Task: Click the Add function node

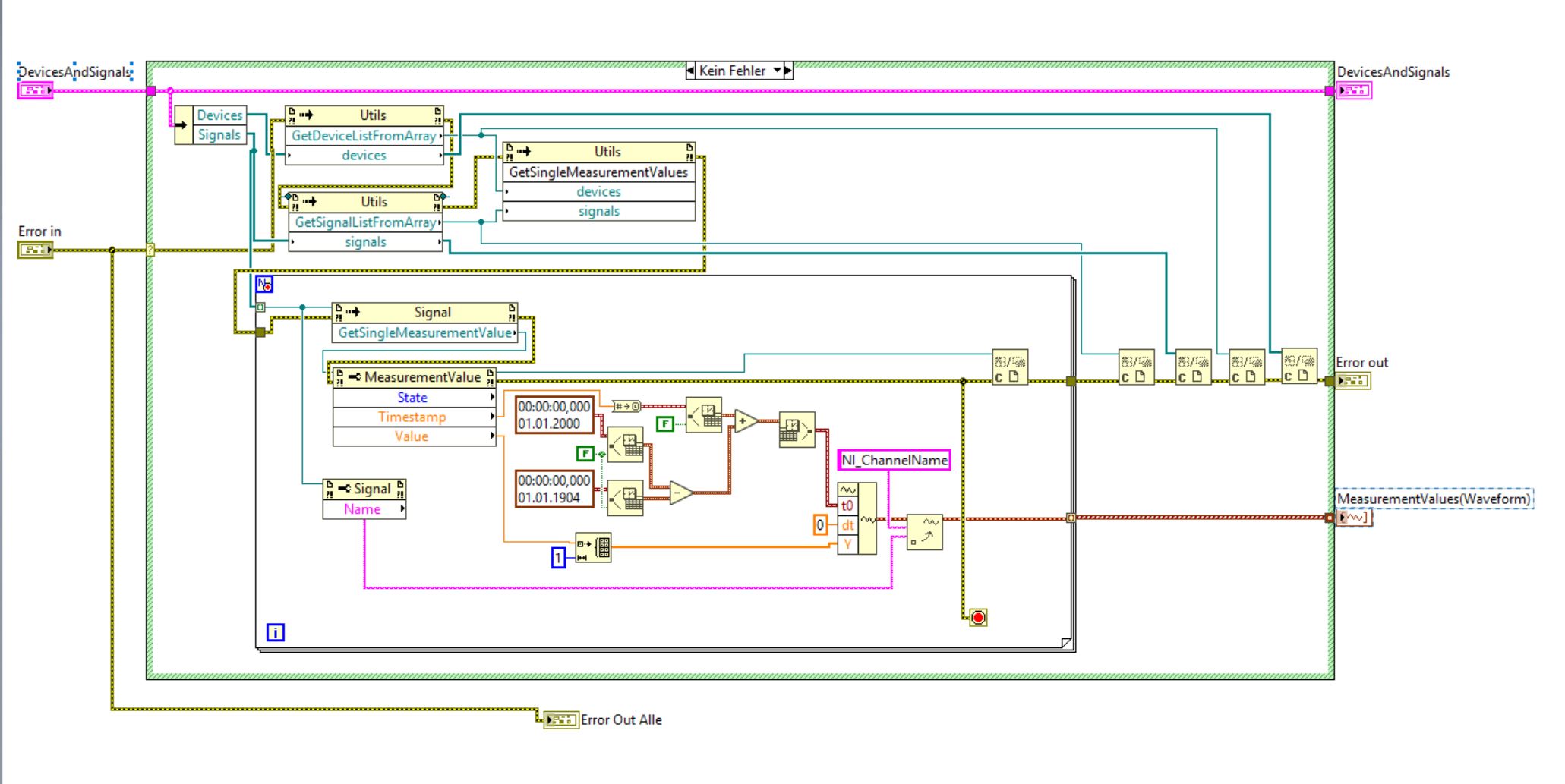Action: 746,421
